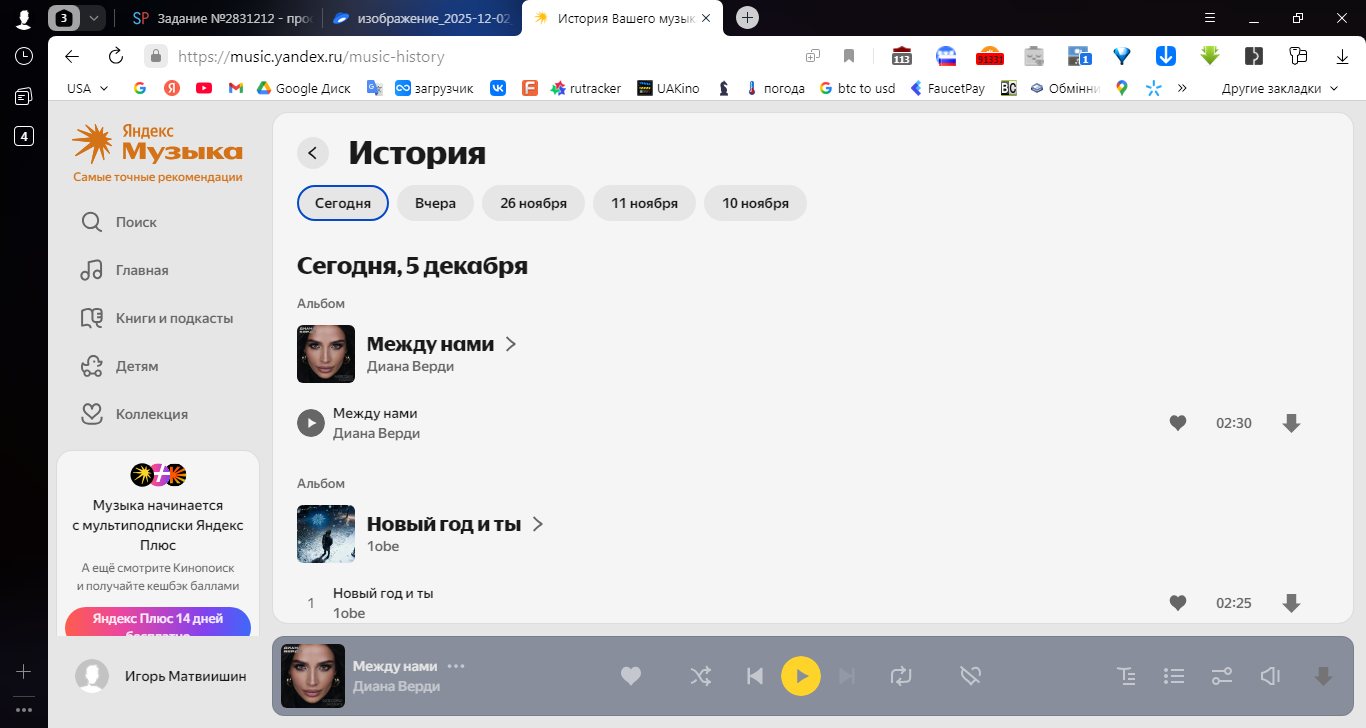
Task: Open the YouTube bookmark icon
Action: click(x=204, y=88)
